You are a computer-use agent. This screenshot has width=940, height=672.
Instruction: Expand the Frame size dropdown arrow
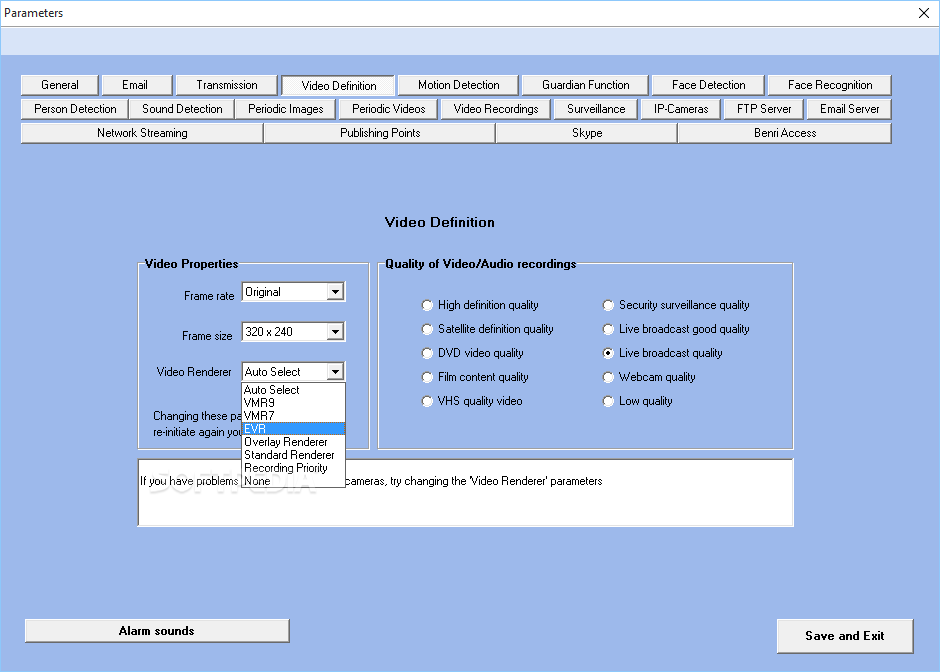click(335, 332)
